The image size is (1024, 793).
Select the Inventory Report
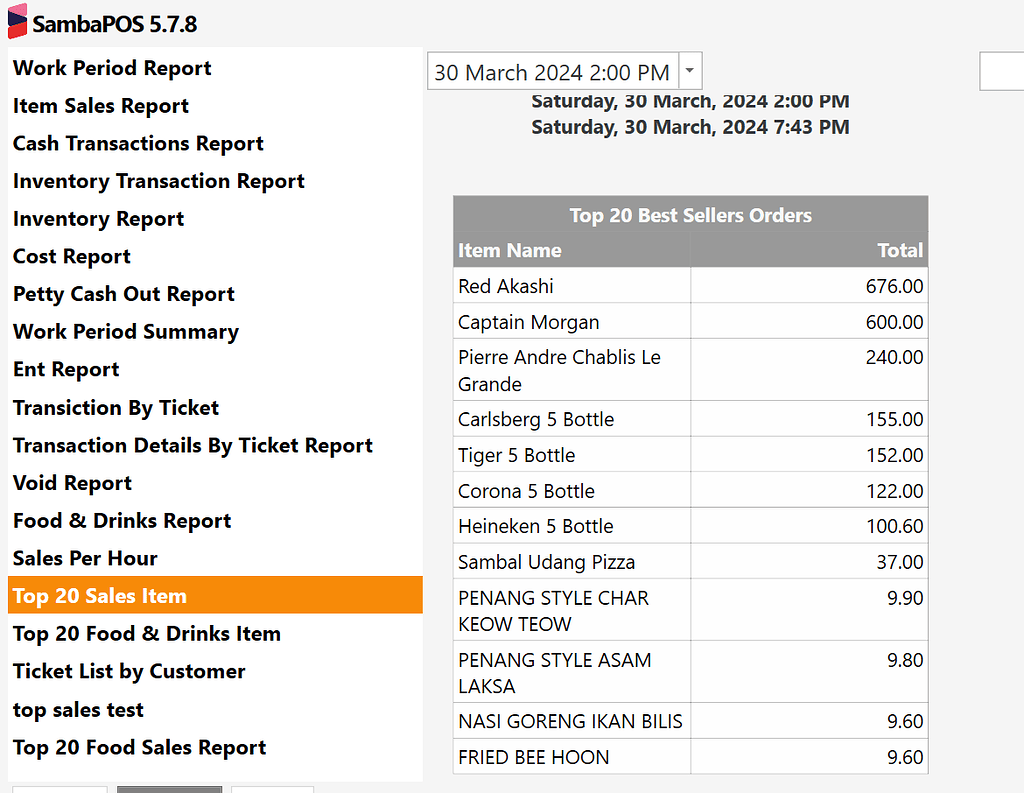click(x=98, y=219)
